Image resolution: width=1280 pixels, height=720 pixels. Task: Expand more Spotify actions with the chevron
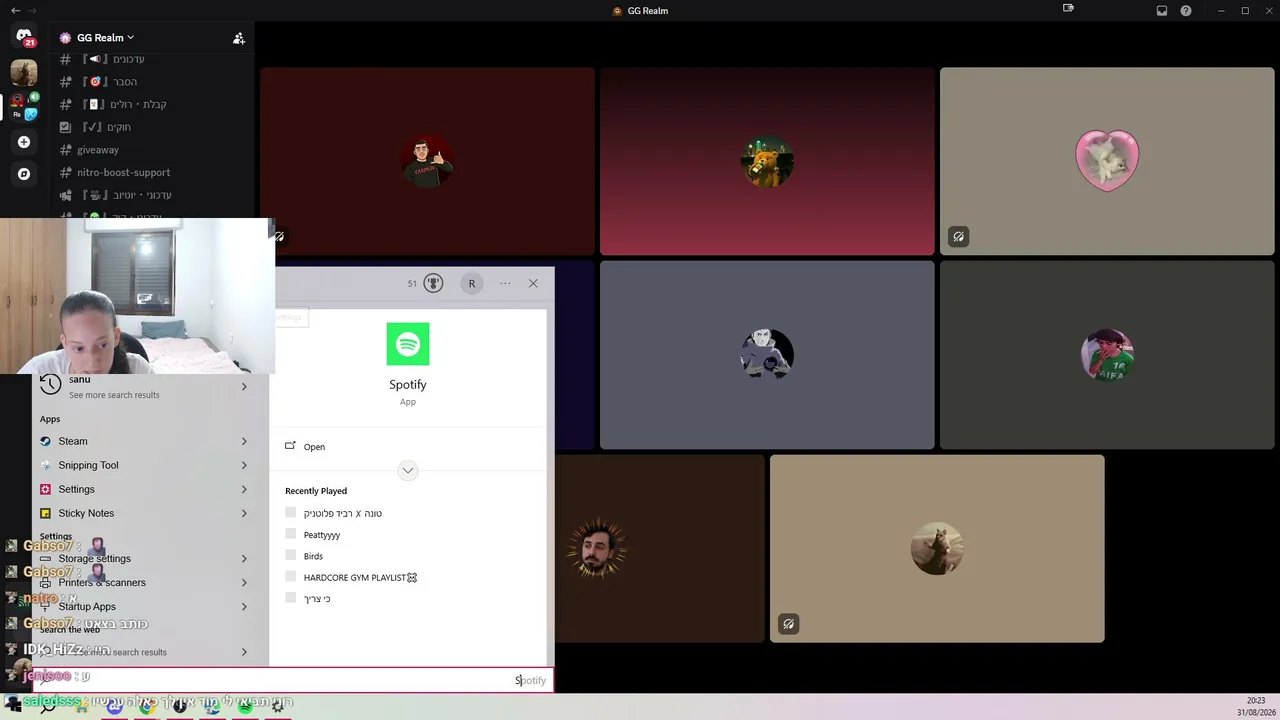tap(408, 470)
